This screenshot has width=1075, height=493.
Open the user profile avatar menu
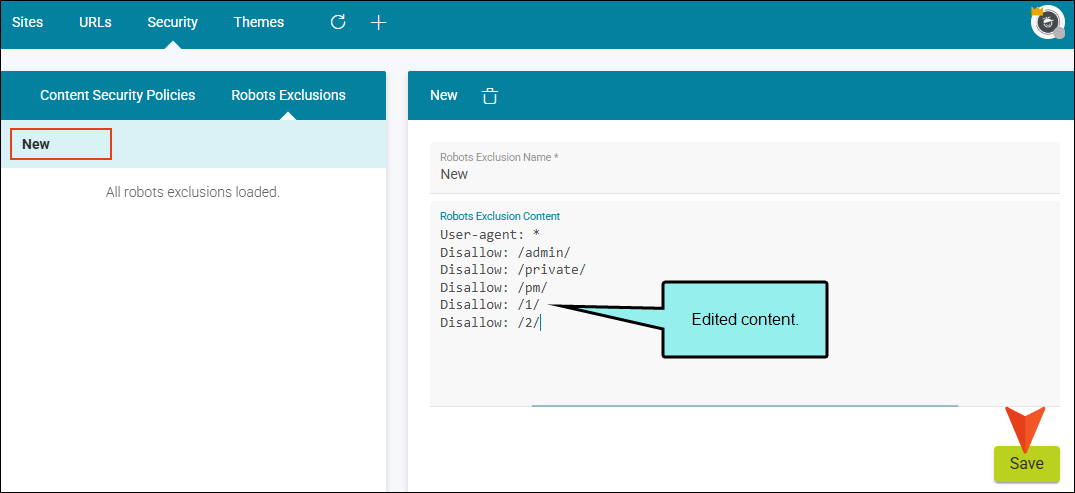1047,23
